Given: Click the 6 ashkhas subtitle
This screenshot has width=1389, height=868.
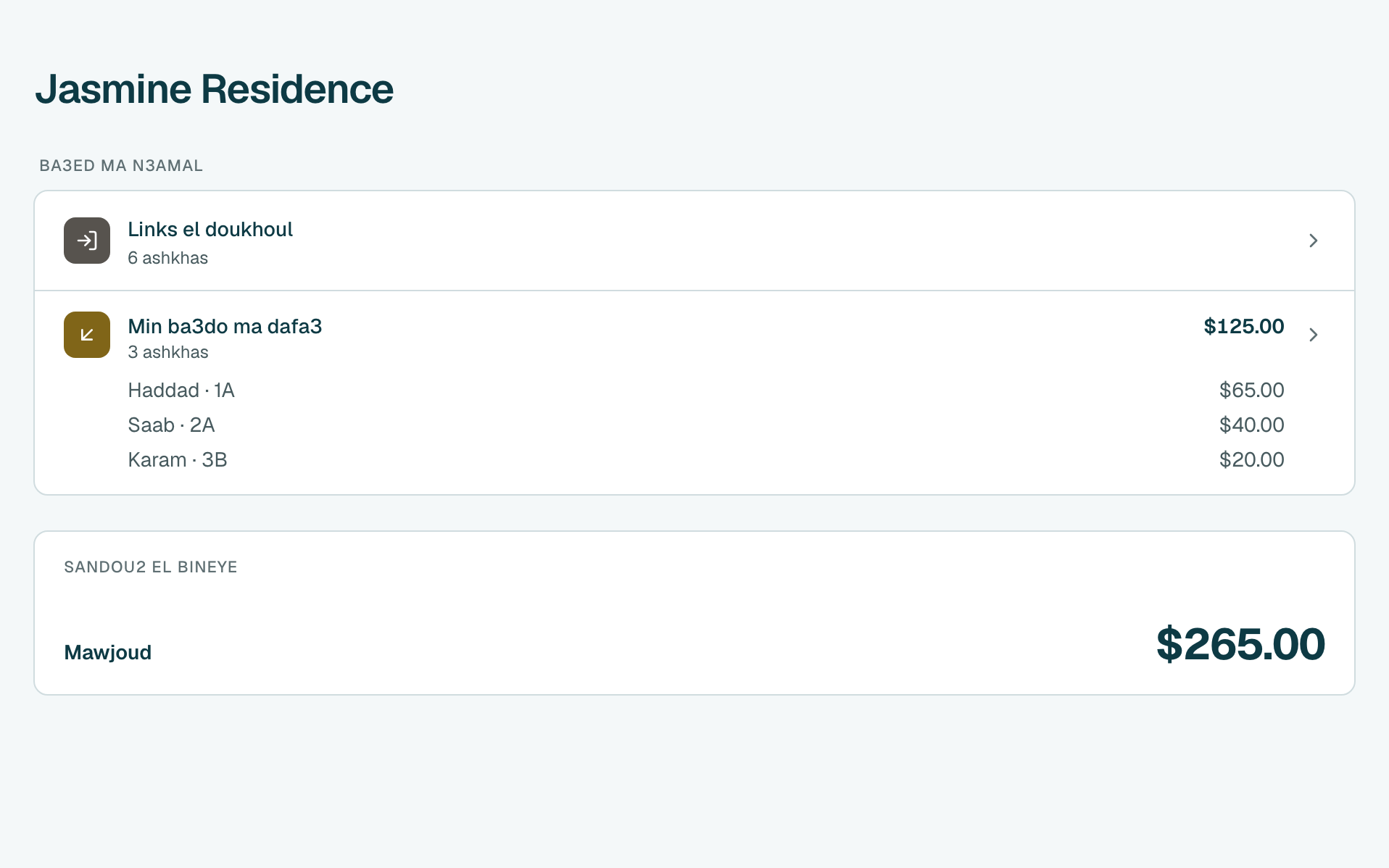Looking at the screenshot, I should tap(167, 258).
